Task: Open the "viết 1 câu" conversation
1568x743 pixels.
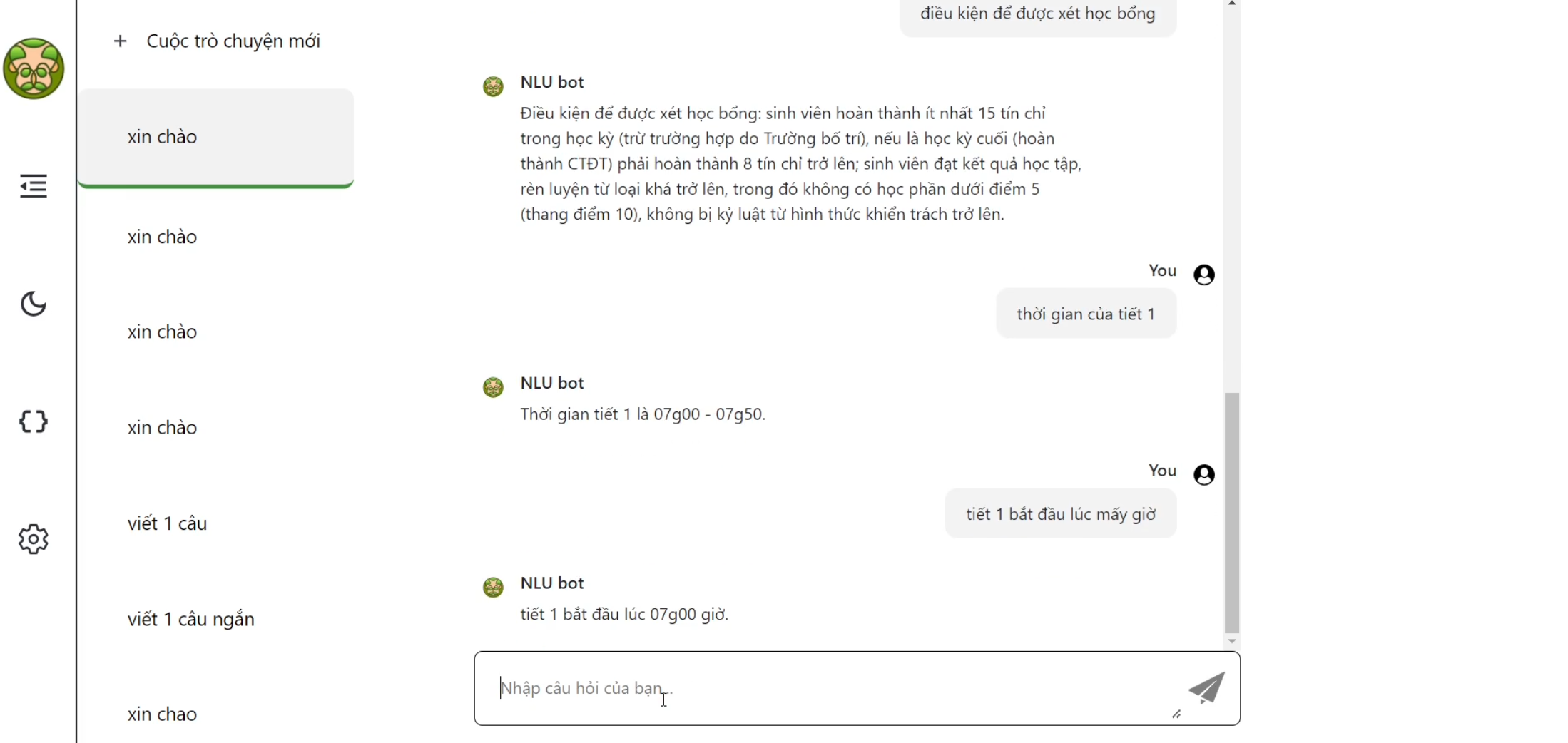Action: click(x=168, y=523)
